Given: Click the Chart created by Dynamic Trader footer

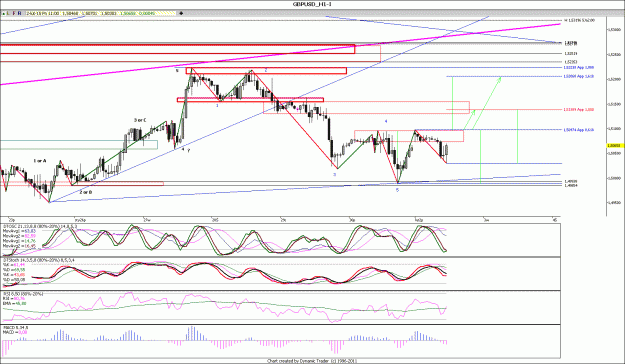Looking at the screenshot, I should pos(311,361).
